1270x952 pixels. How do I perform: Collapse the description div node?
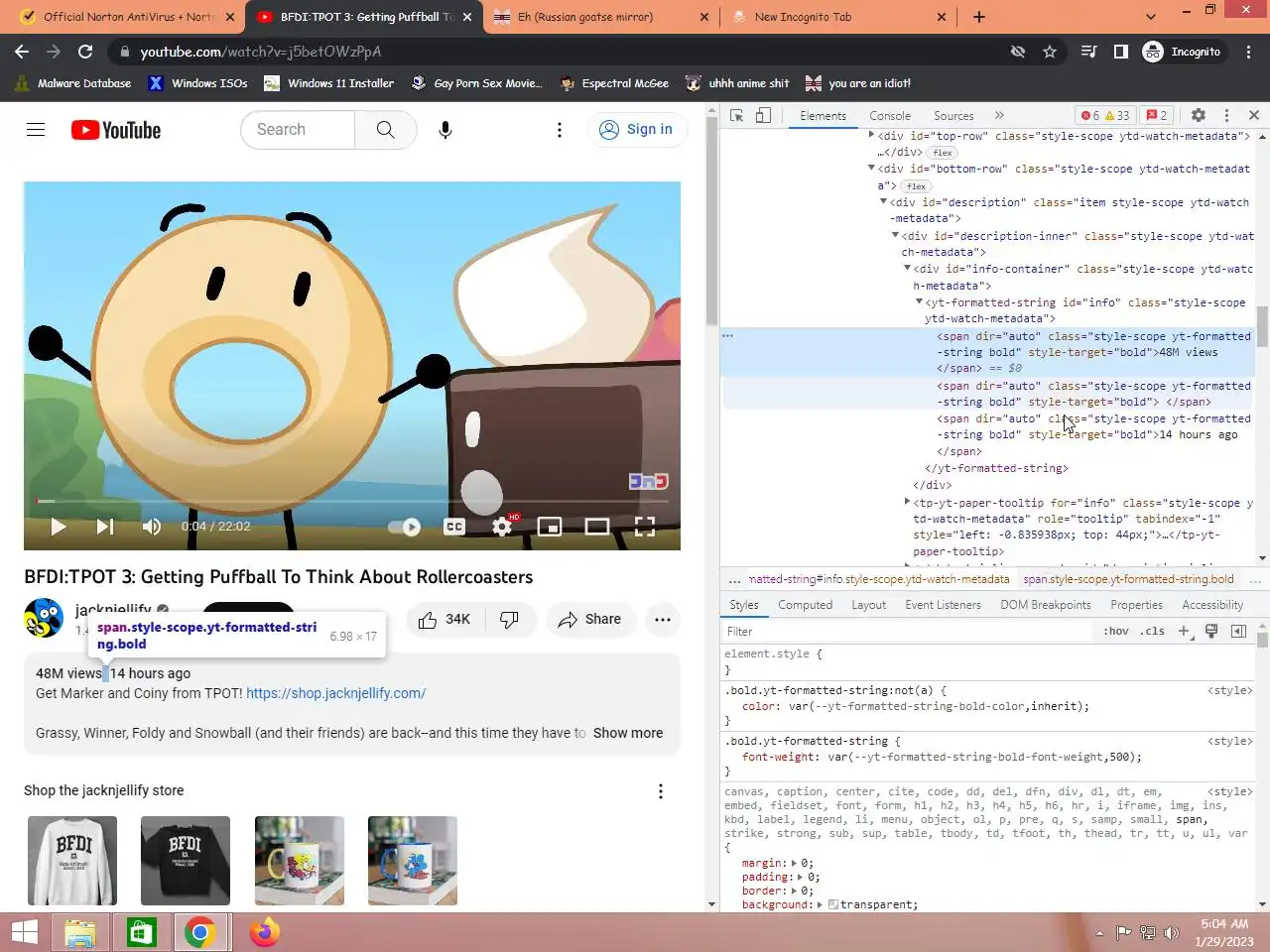point(883,202)
